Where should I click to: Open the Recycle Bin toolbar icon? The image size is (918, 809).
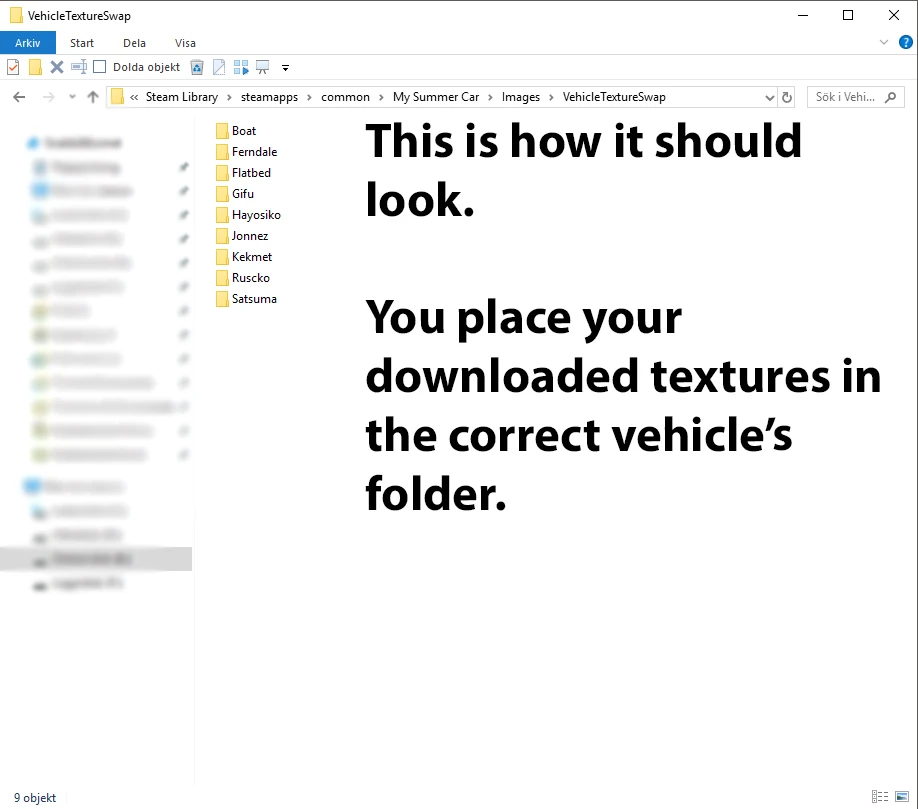click(x=197, y=67)
